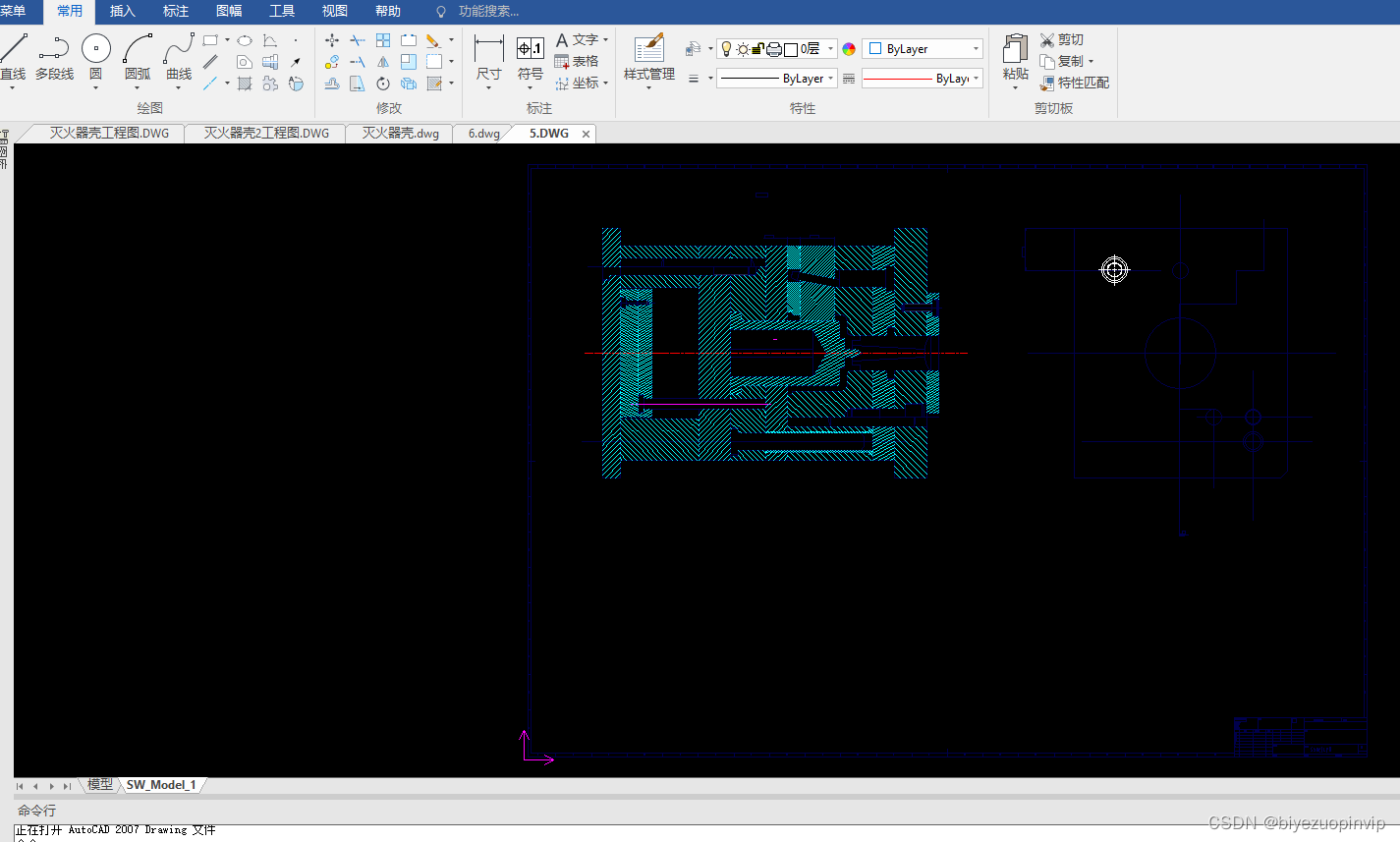The height and width of the screenshot is (842, 1400).
Task: Switch to the 工具 ribbon tab
Action: click(282, 11)
